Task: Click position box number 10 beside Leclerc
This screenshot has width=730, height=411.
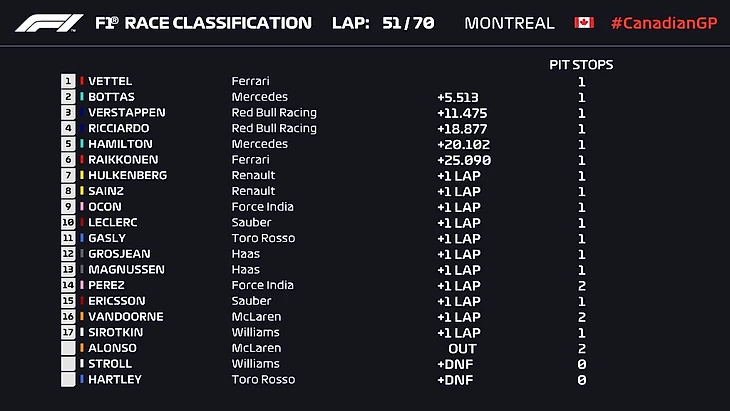Action: point(68,222)
